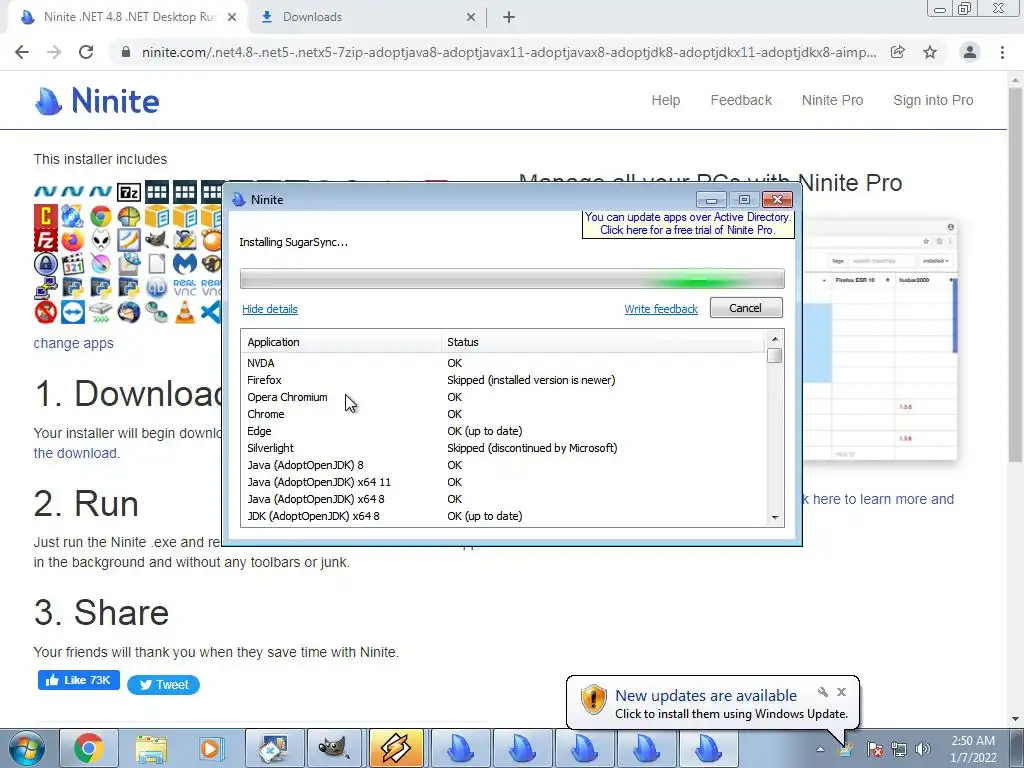Click the volume icon in system tray
The height and width of the screenshot is (768, 1024).
pyautogui.click(x=923, y=749)
